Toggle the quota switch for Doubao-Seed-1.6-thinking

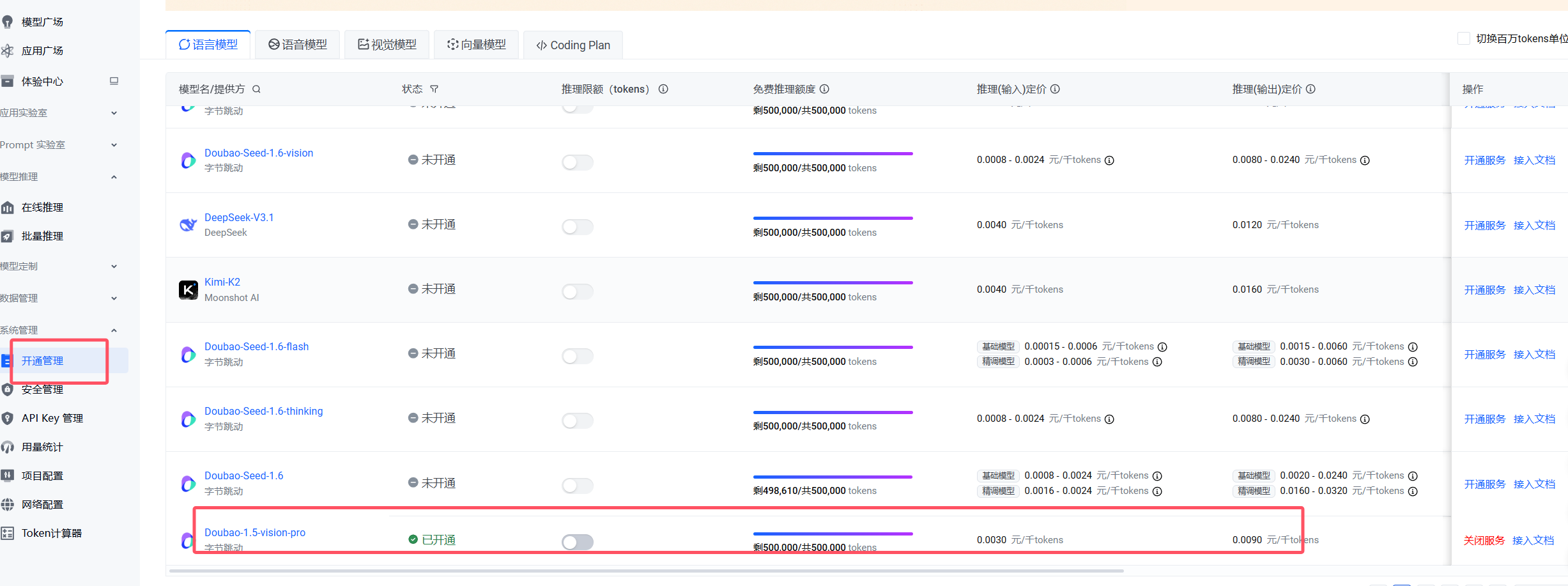[578, 420]
